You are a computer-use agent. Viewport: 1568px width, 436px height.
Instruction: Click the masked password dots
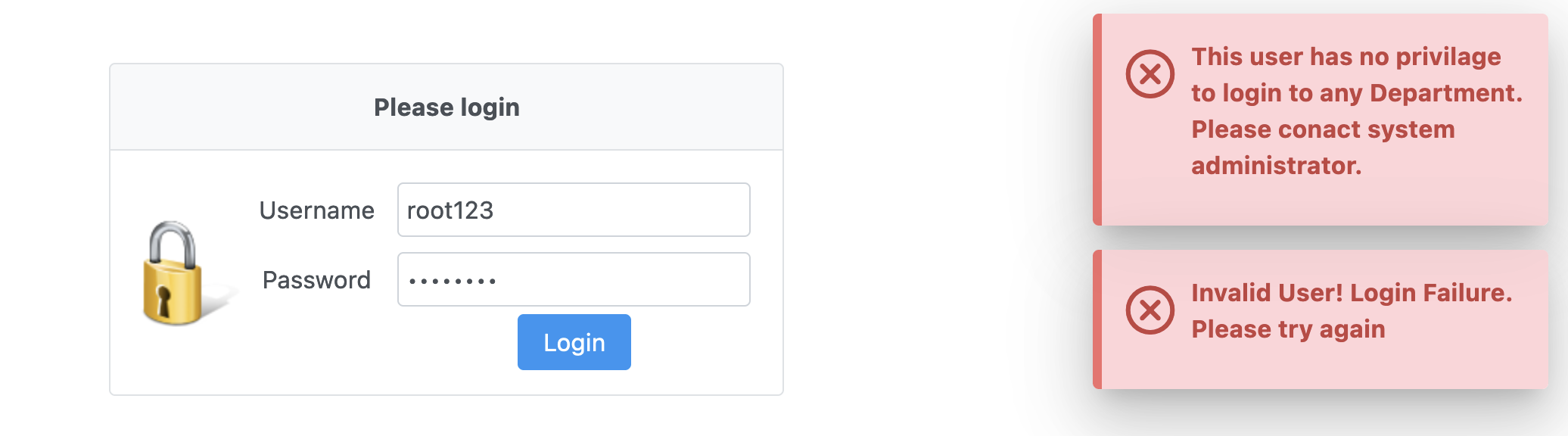(452, 279)
